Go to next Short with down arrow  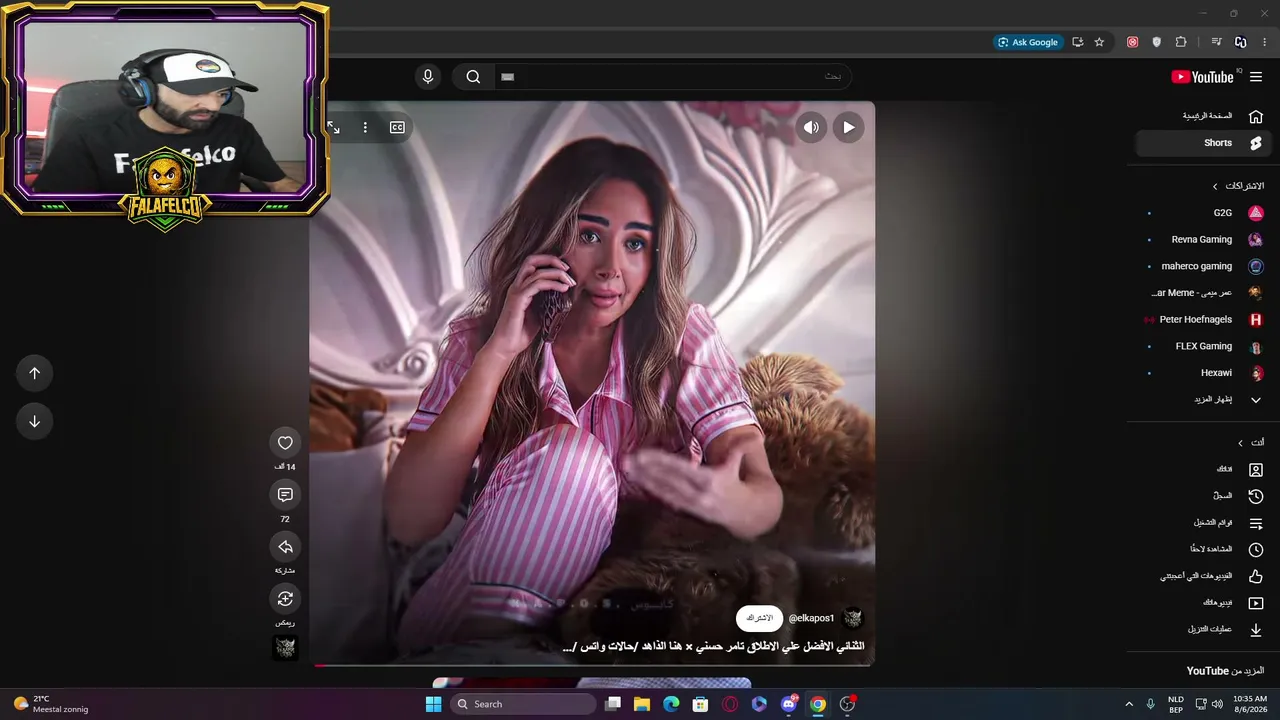(34, 421)
